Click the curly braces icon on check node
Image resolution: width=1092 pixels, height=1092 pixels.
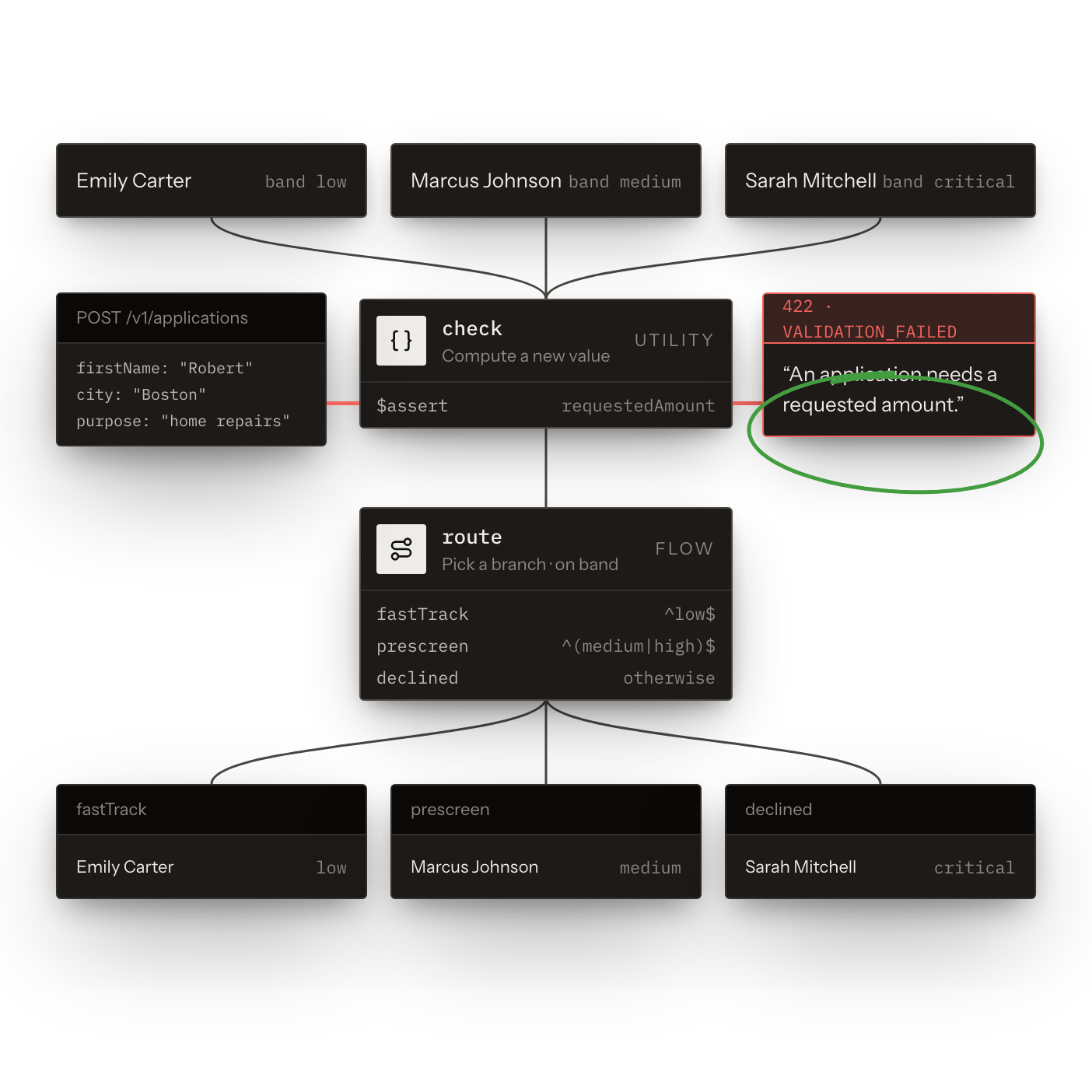point(401,341)
